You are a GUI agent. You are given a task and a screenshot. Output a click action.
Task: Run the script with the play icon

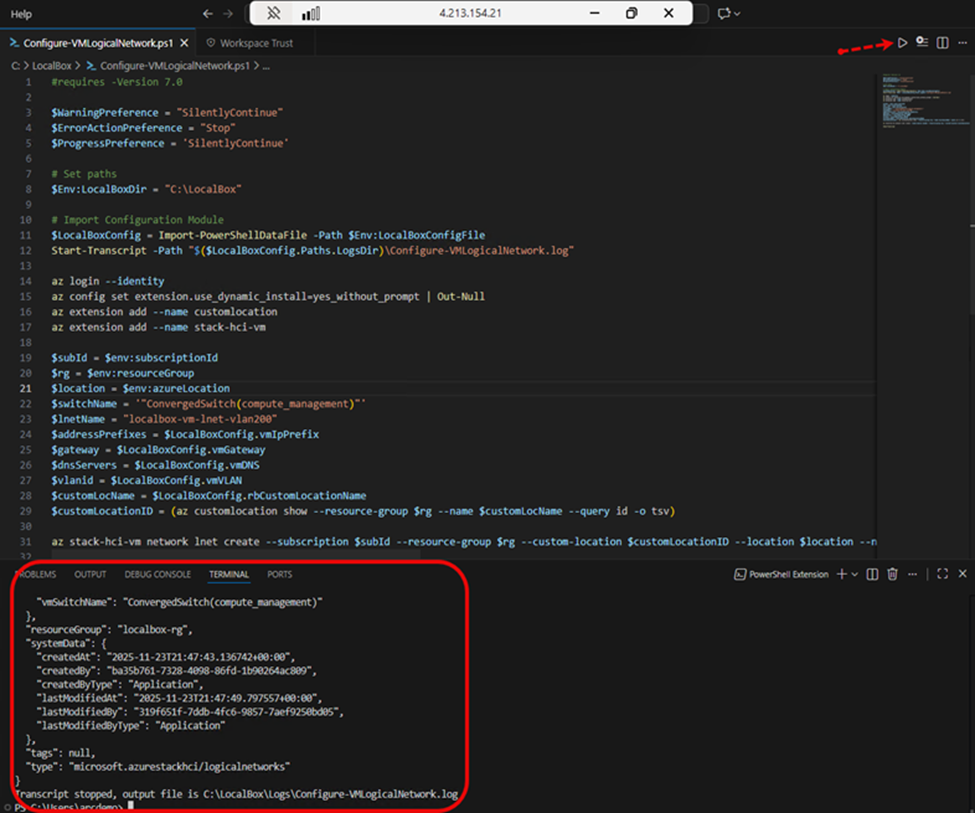(902, 42)
